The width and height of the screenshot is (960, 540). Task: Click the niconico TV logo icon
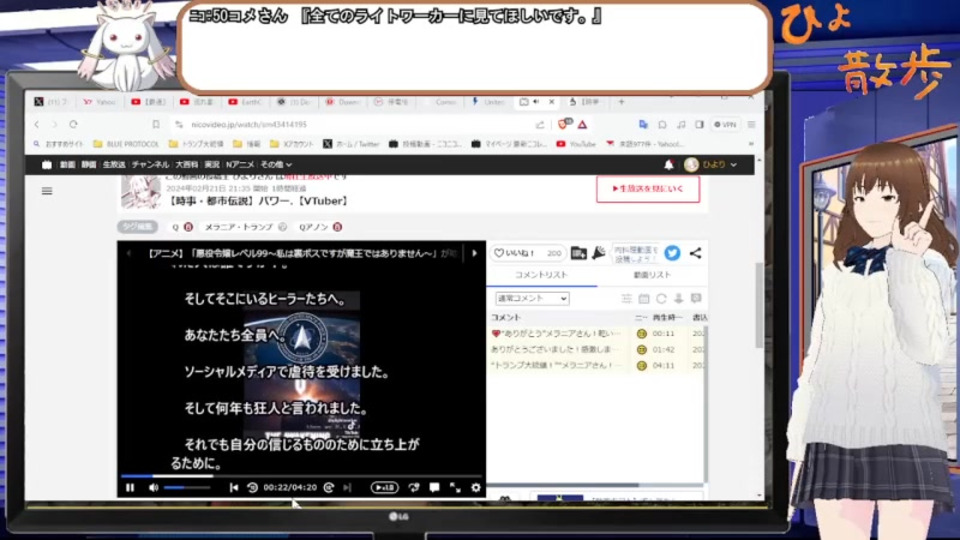[x=47, y=165]
